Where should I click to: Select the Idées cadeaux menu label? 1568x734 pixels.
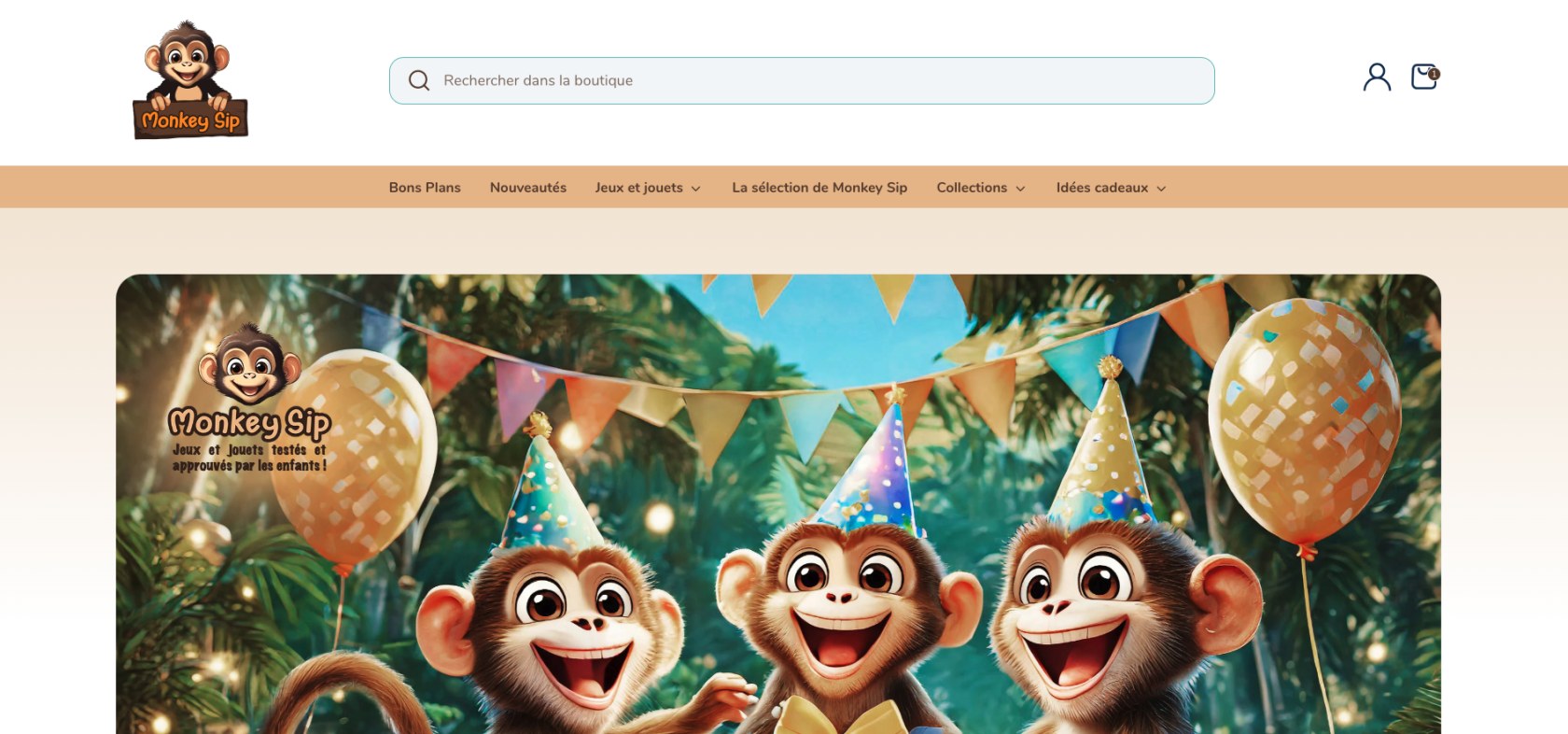coord(1101,188)
